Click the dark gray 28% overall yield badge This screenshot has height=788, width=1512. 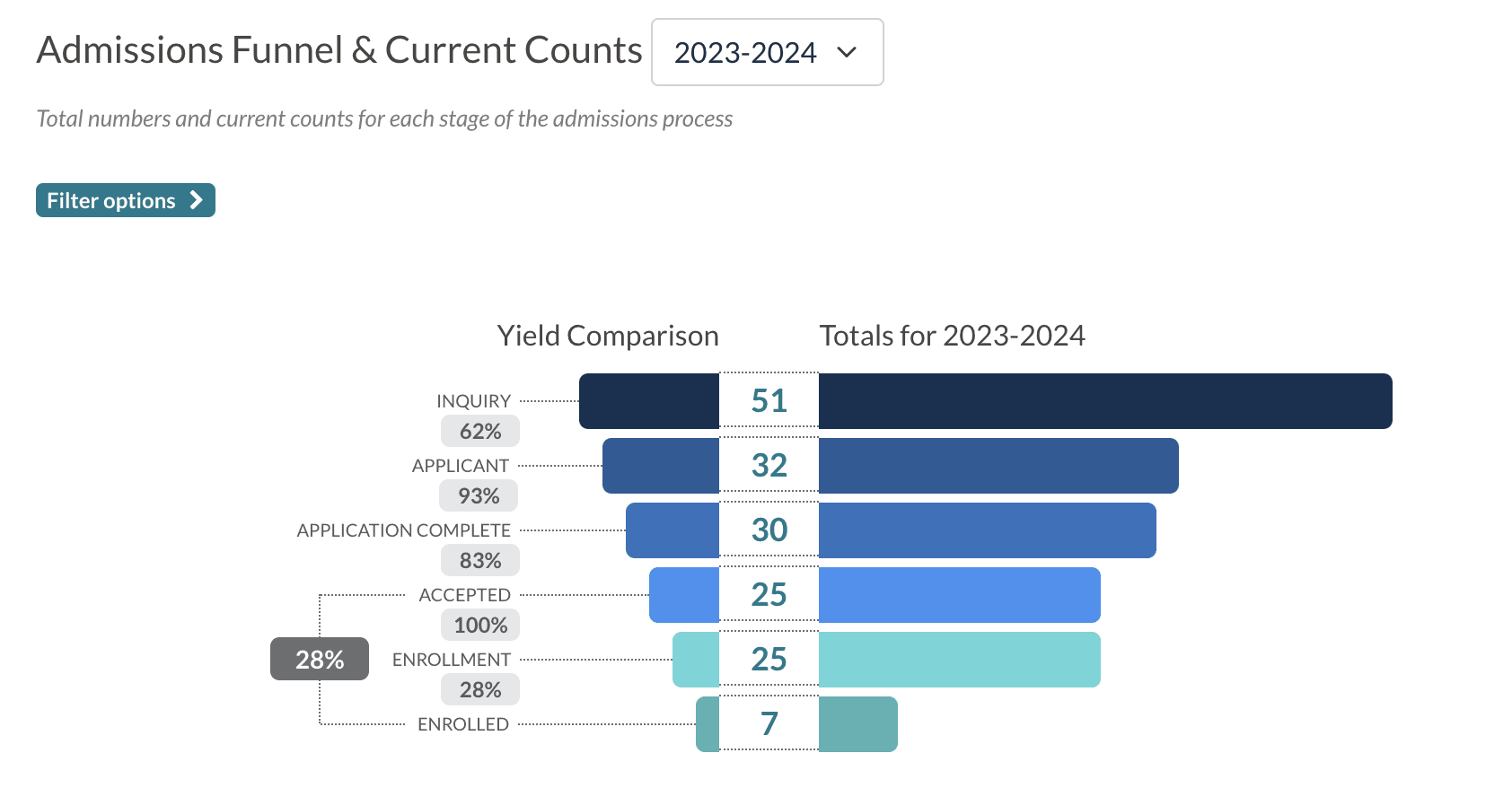(x=320, y=660)
